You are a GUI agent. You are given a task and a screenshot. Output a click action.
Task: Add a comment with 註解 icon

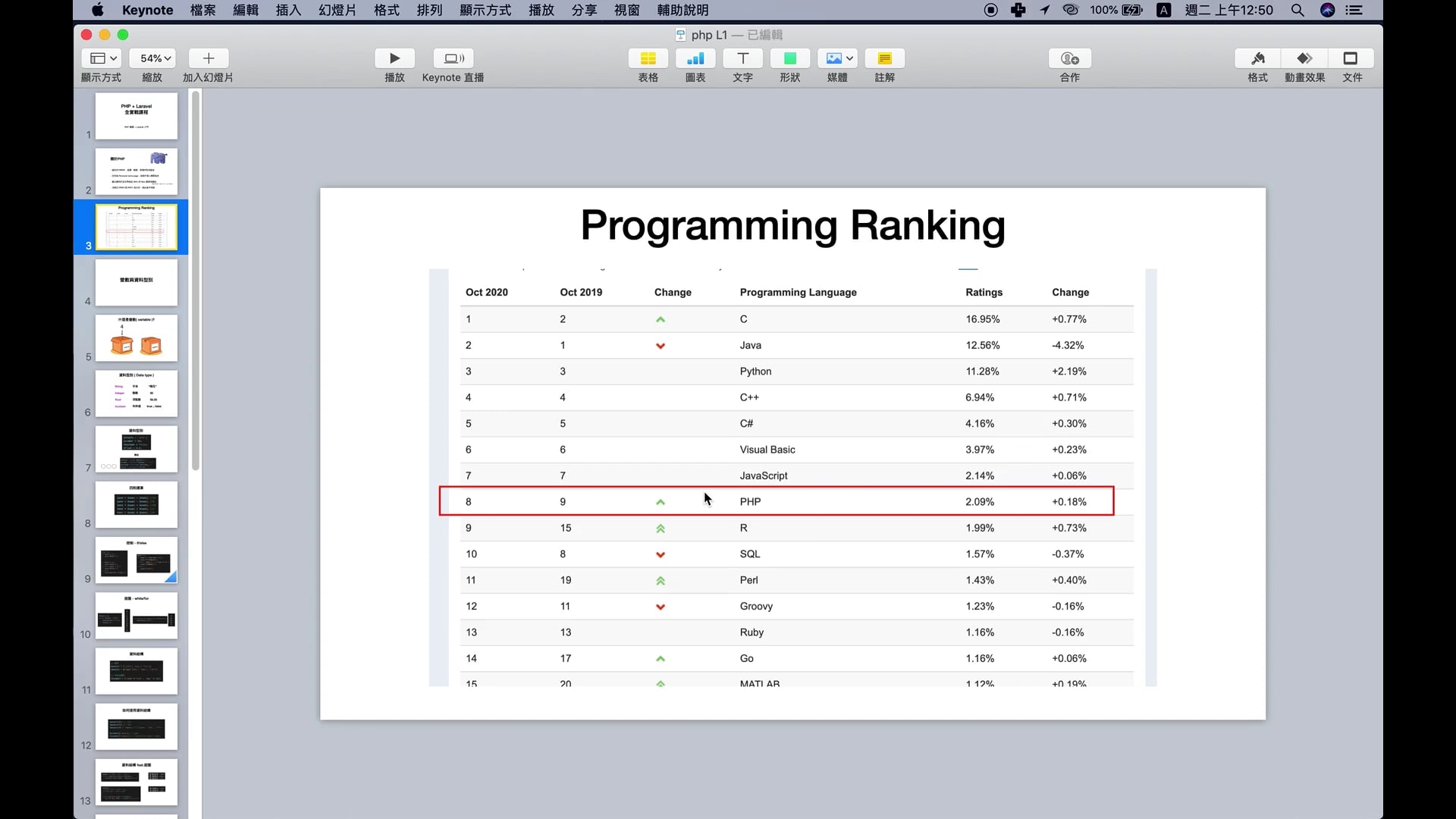(884, 58)
